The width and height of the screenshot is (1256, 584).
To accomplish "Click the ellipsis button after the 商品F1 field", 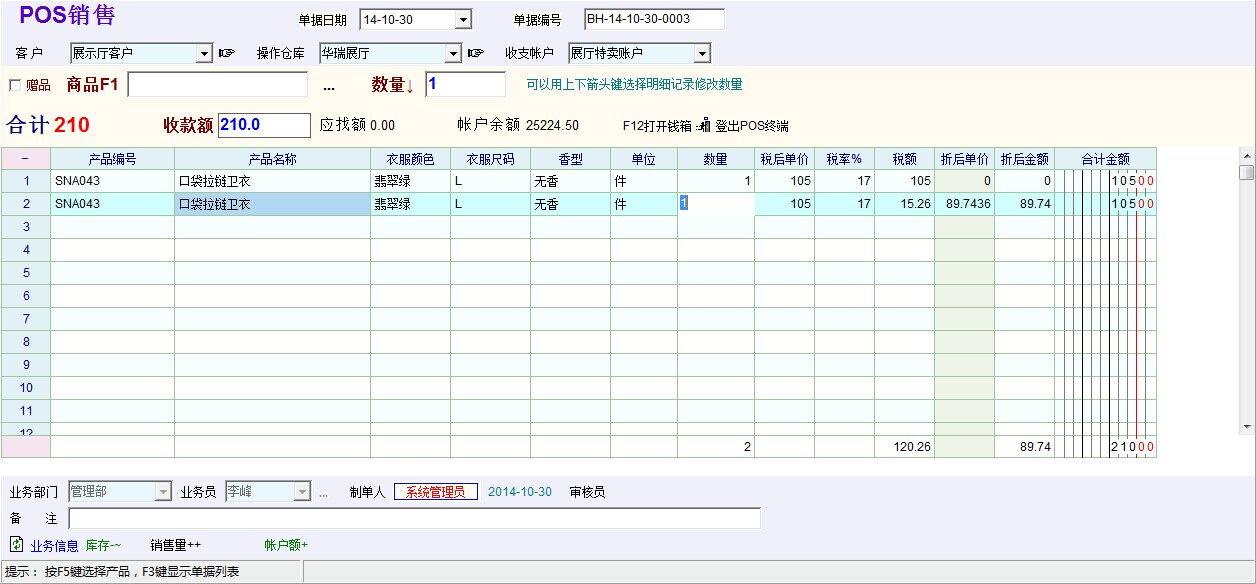I will (329, 86).
